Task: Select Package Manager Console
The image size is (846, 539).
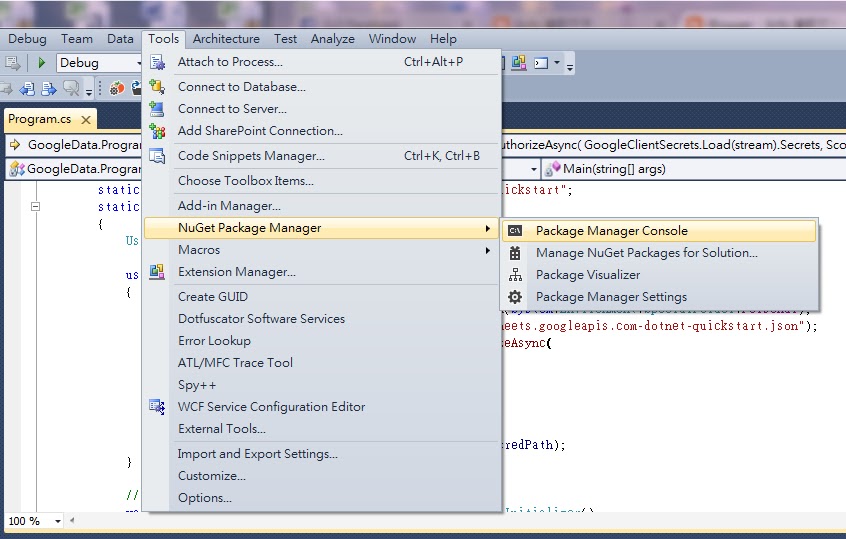Action: [659, 230]
